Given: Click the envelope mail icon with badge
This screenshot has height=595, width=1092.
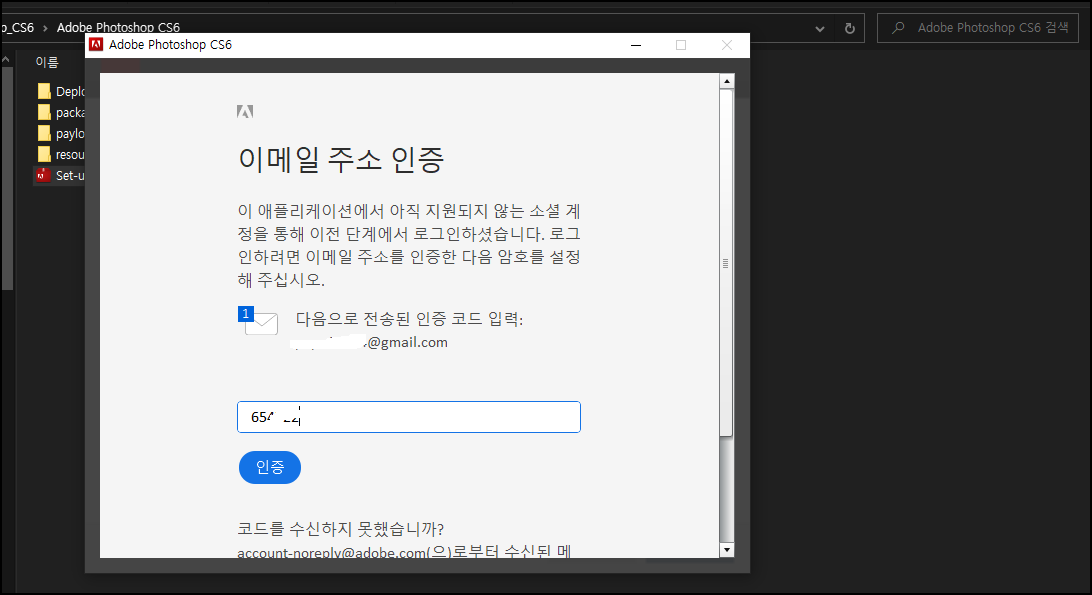Looking at the screenshot, I should 258,321.
